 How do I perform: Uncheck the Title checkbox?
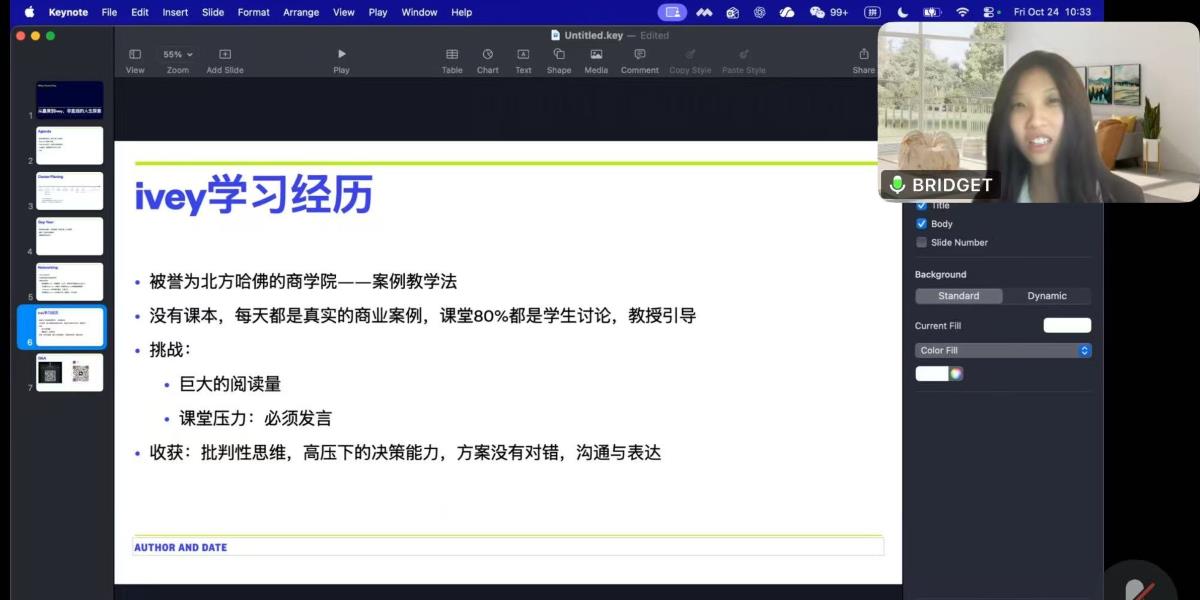click(922, 204)
